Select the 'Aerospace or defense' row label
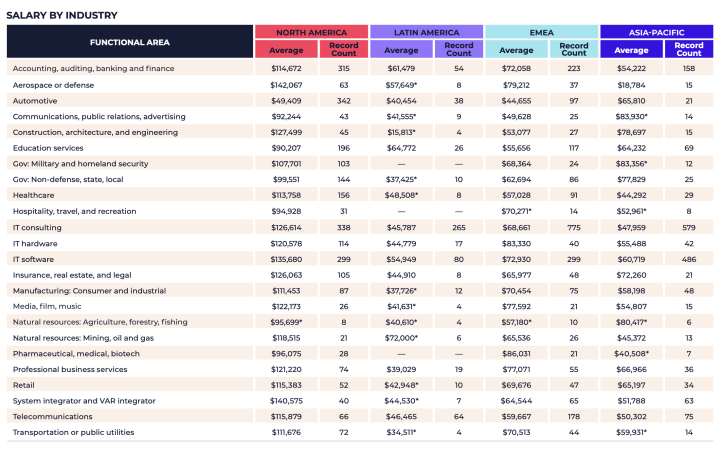The width and height of the screenshot is (722, 450). point(55,84)
